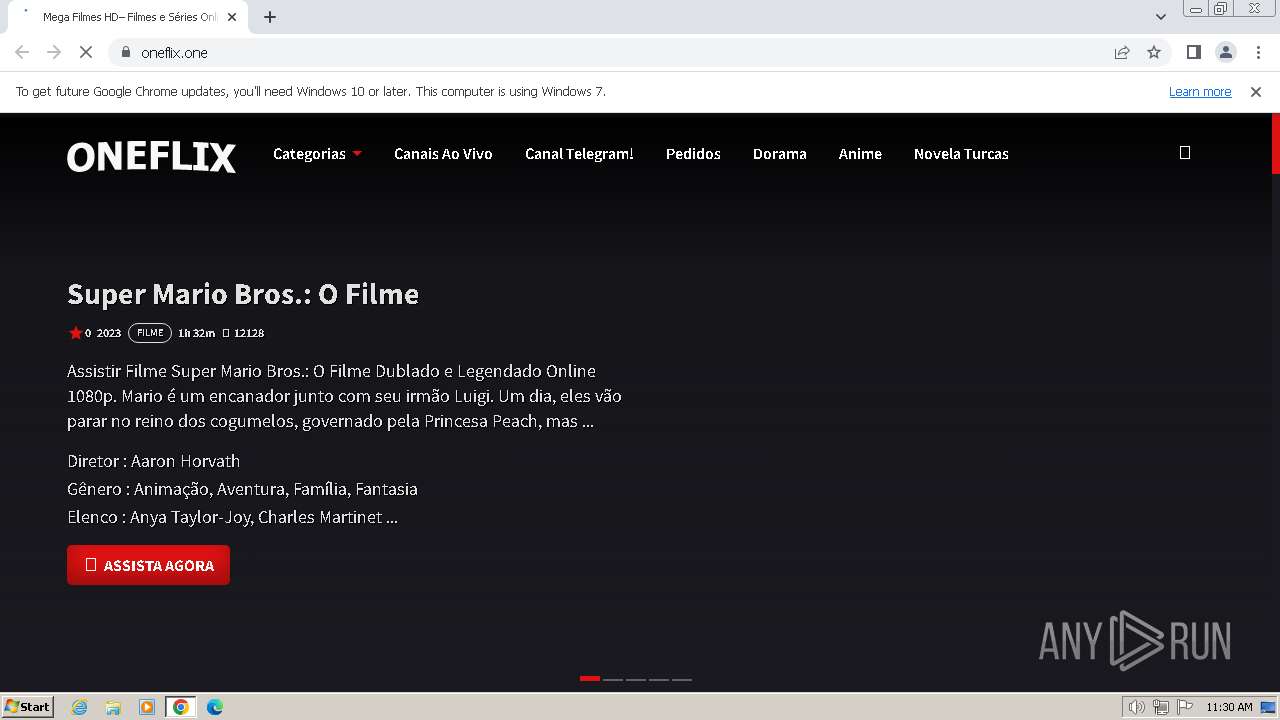Click Learn more link in update bar

click(x=1200, y=91)
